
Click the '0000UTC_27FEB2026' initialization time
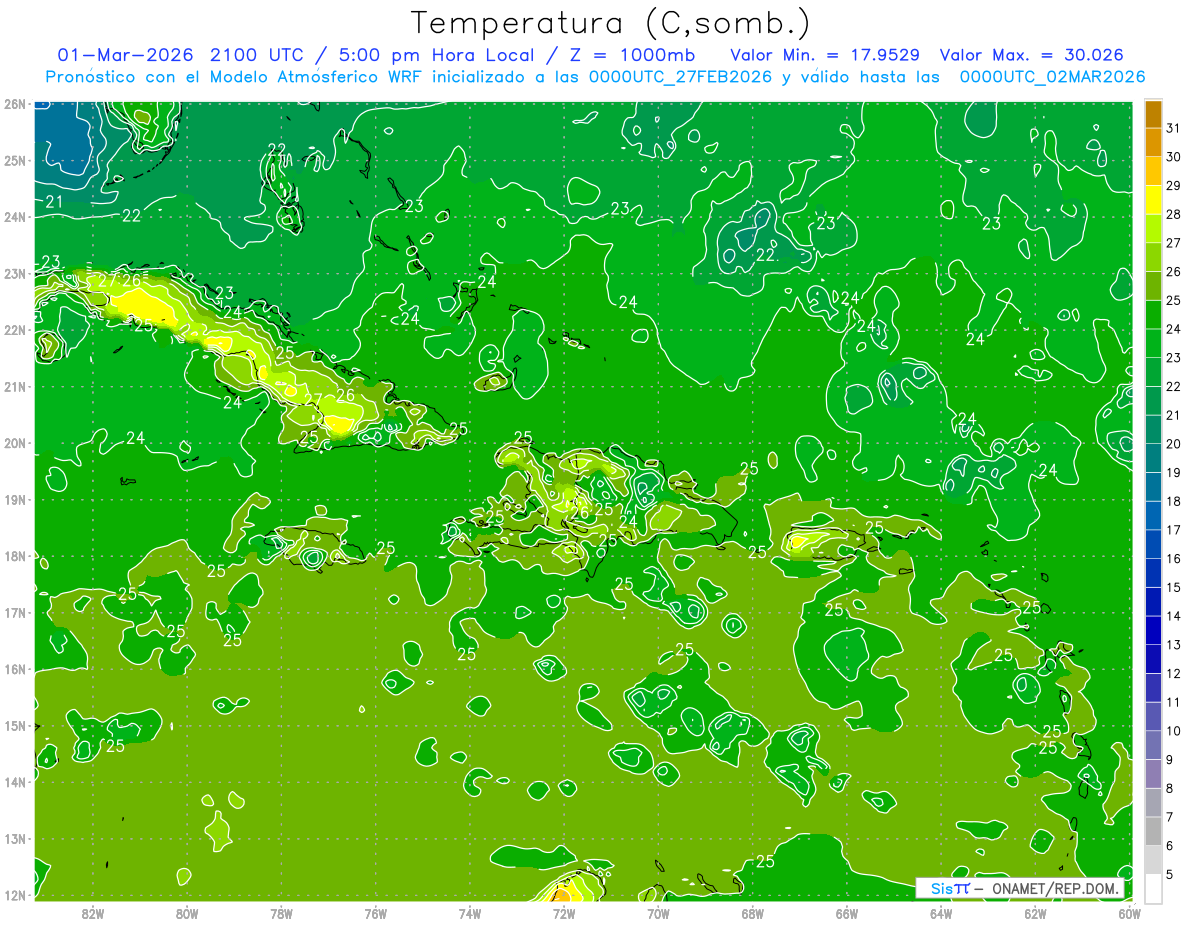coord(679,77)
